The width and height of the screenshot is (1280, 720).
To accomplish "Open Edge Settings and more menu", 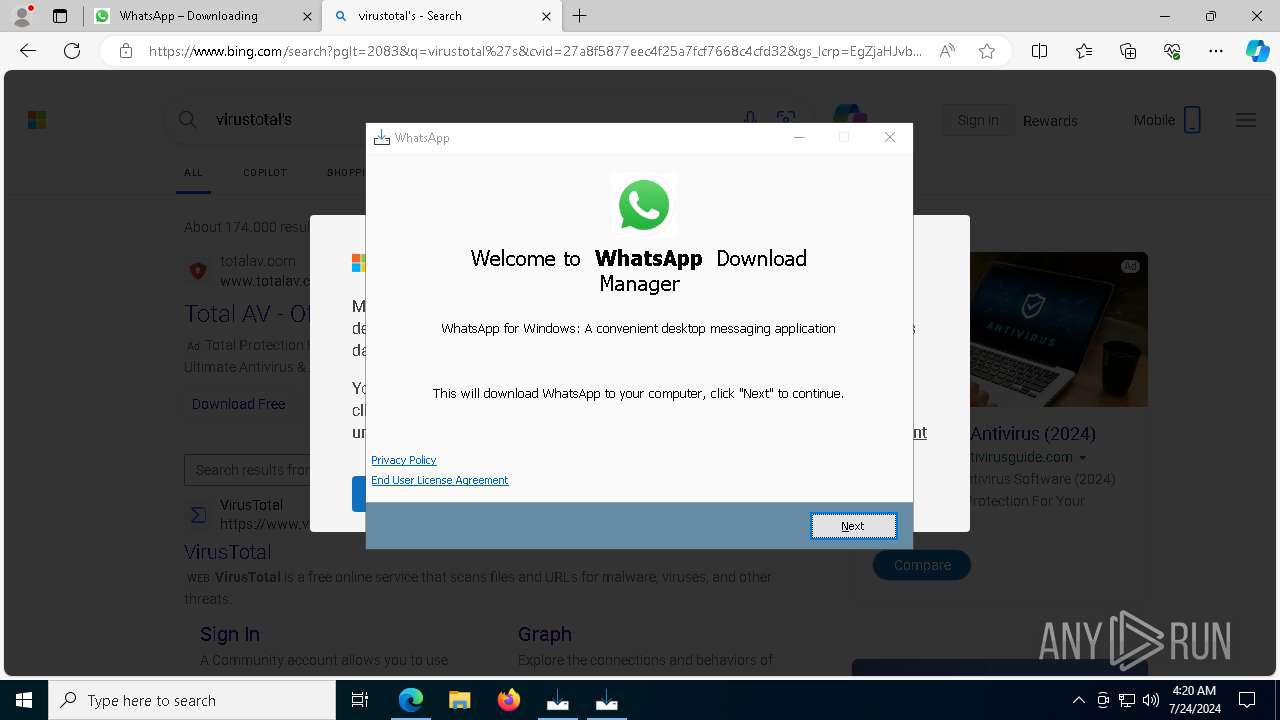I will [x=1216, y=51].
